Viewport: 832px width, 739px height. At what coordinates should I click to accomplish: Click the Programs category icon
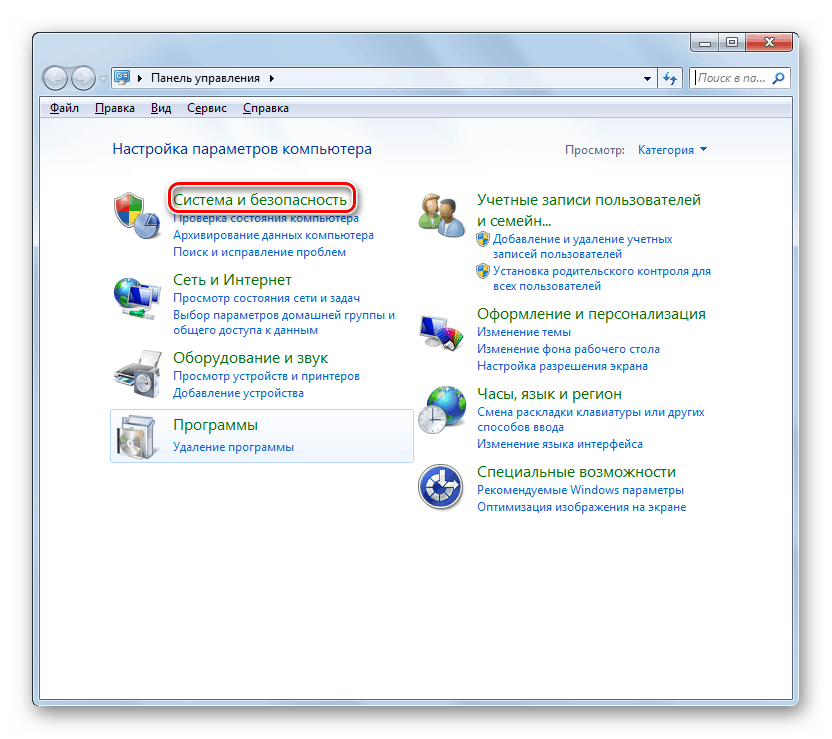[x=137, y=437]
